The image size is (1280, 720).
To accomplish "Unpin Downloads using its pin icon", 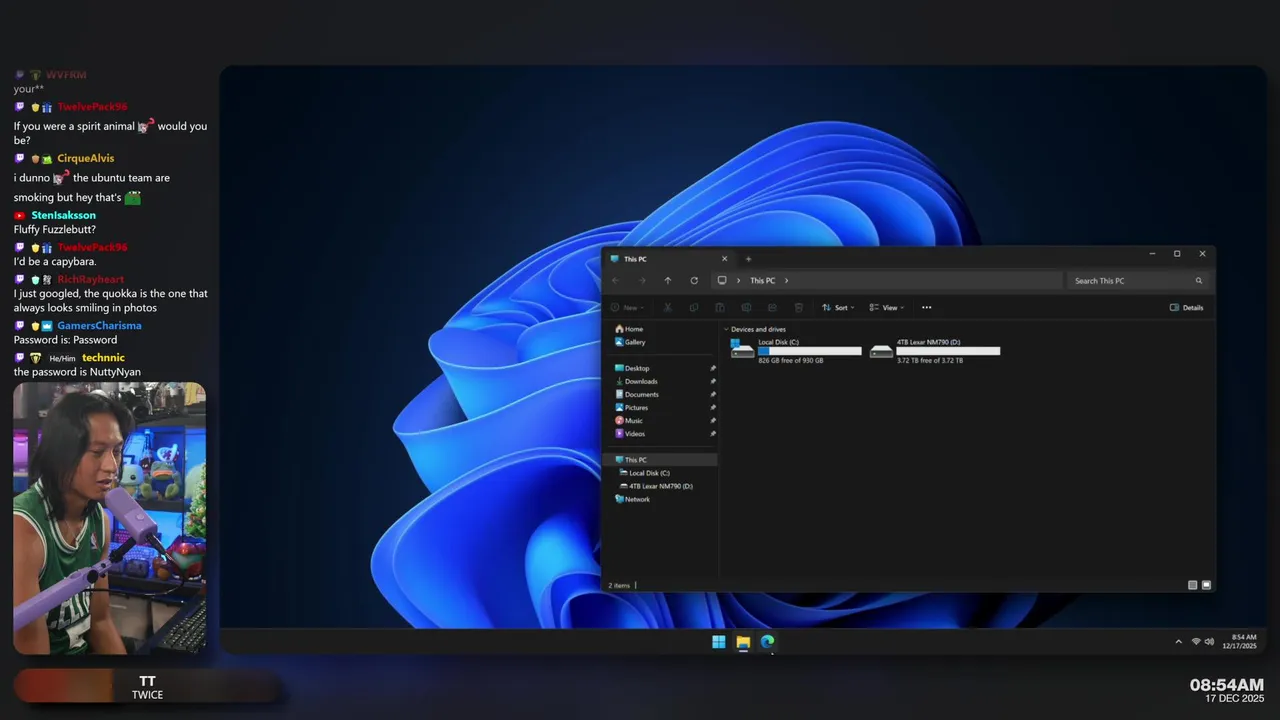I will click(713, 381).
